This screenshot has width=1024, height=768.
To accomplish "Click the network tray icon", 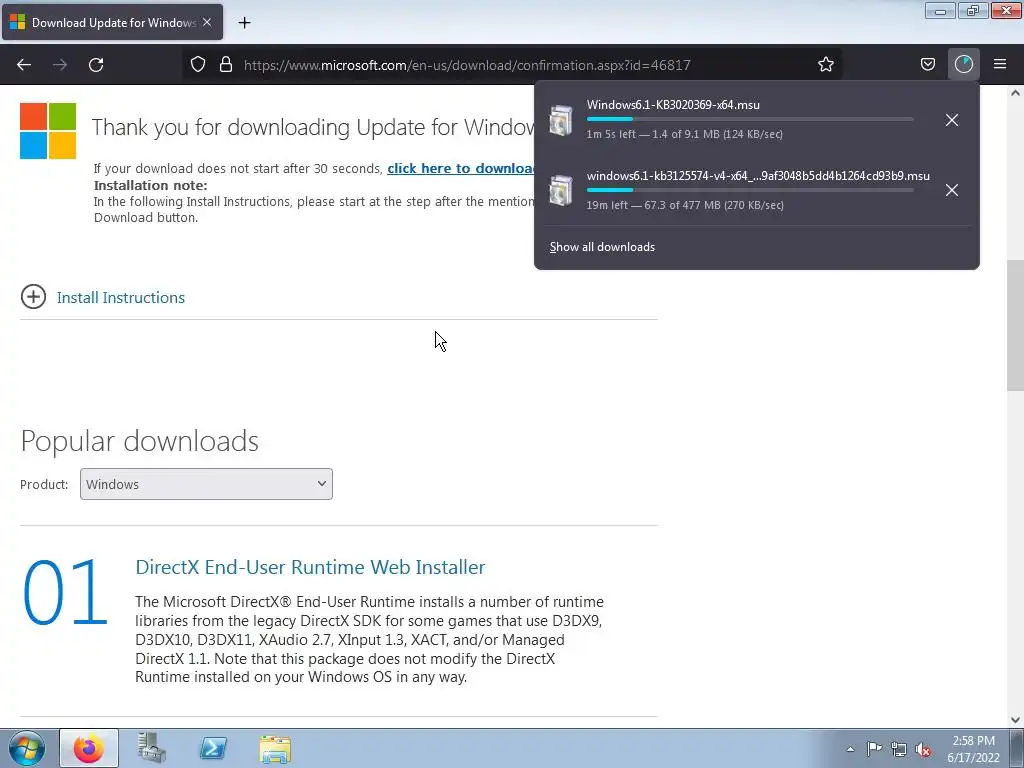I will [x=899, y=749].
